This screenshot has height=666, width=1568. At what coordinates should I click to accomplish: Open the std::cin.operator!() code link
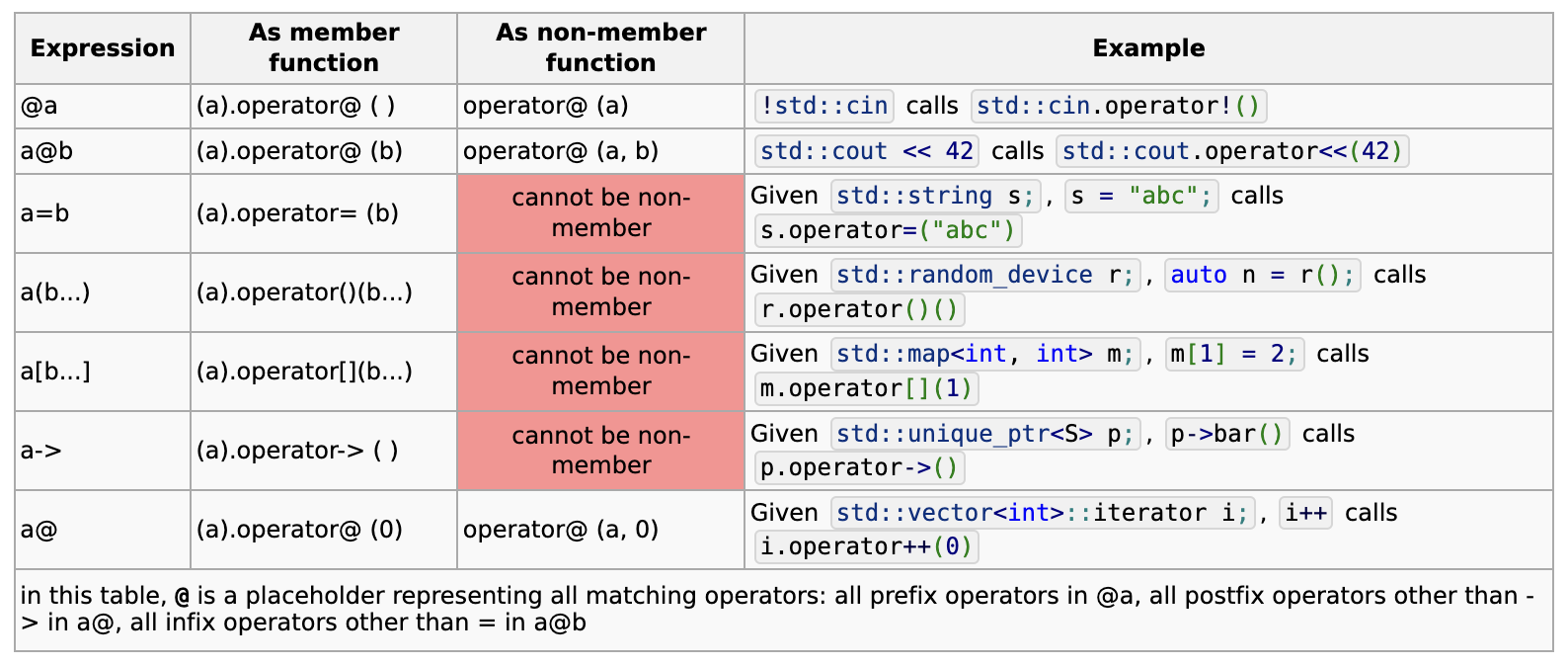click(1119, 106)
